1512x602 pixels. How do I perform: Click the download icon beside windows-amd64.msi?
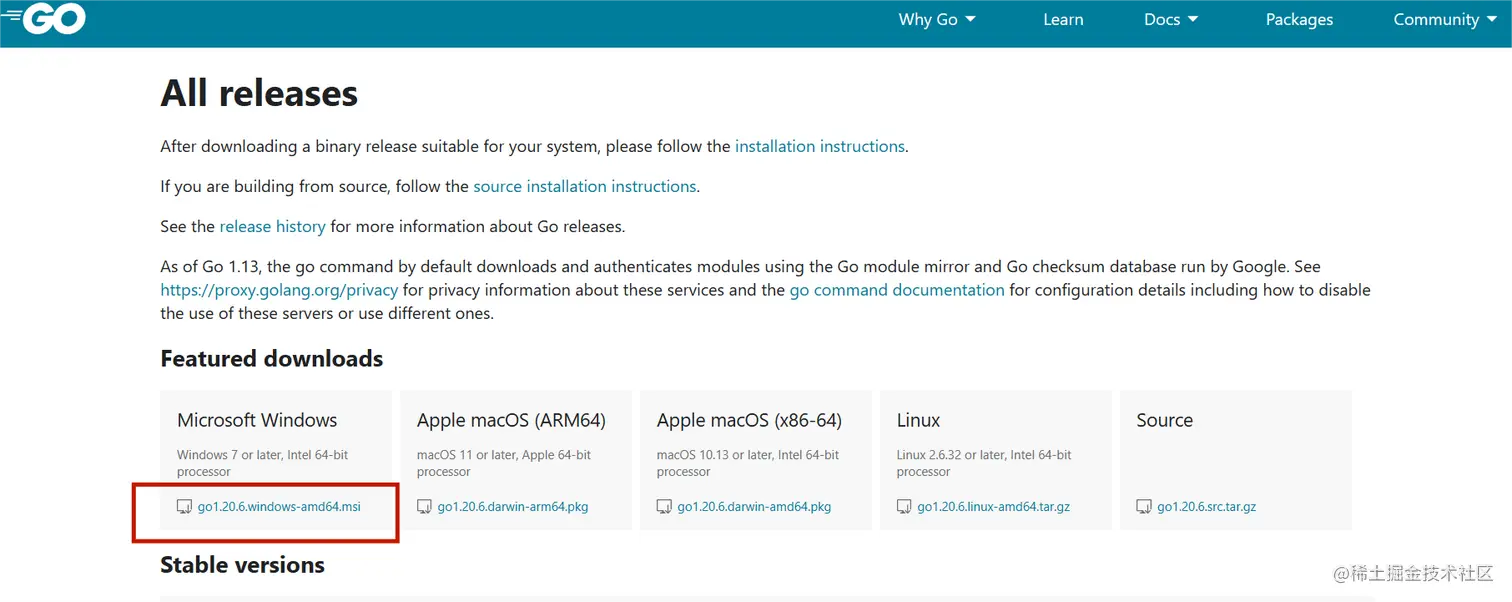184,507
